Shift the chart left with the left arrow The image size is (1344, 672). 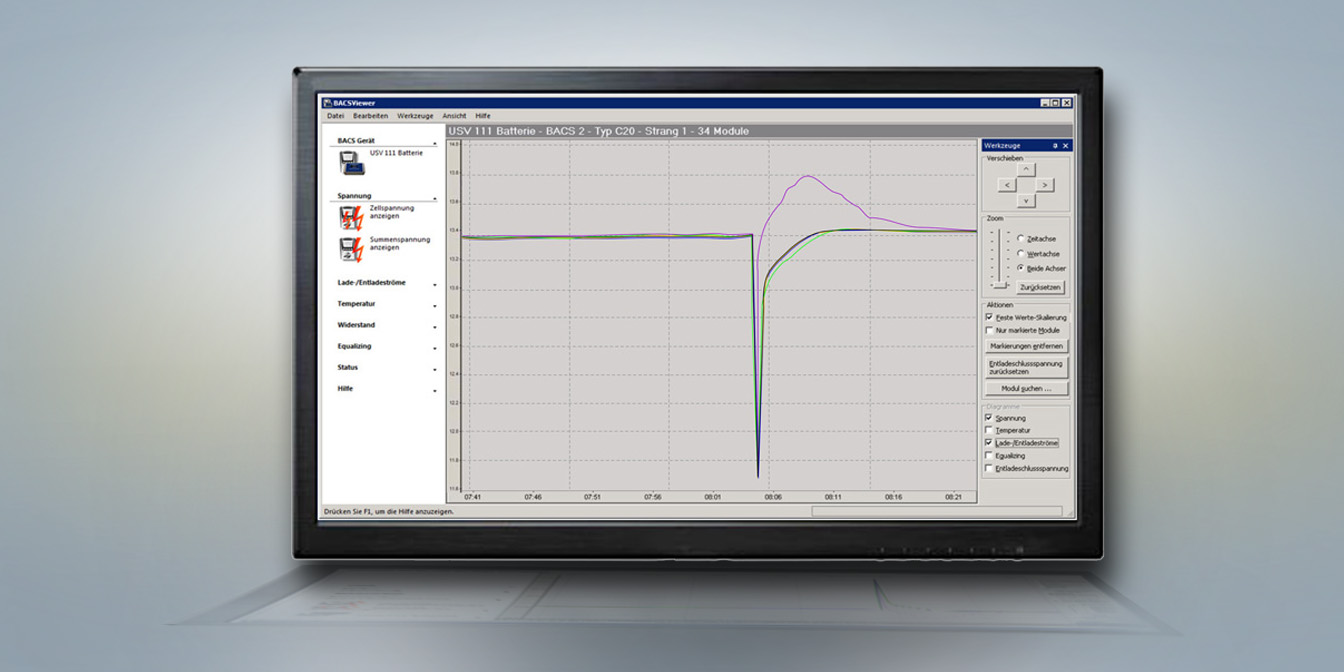tap(1007, 185)
